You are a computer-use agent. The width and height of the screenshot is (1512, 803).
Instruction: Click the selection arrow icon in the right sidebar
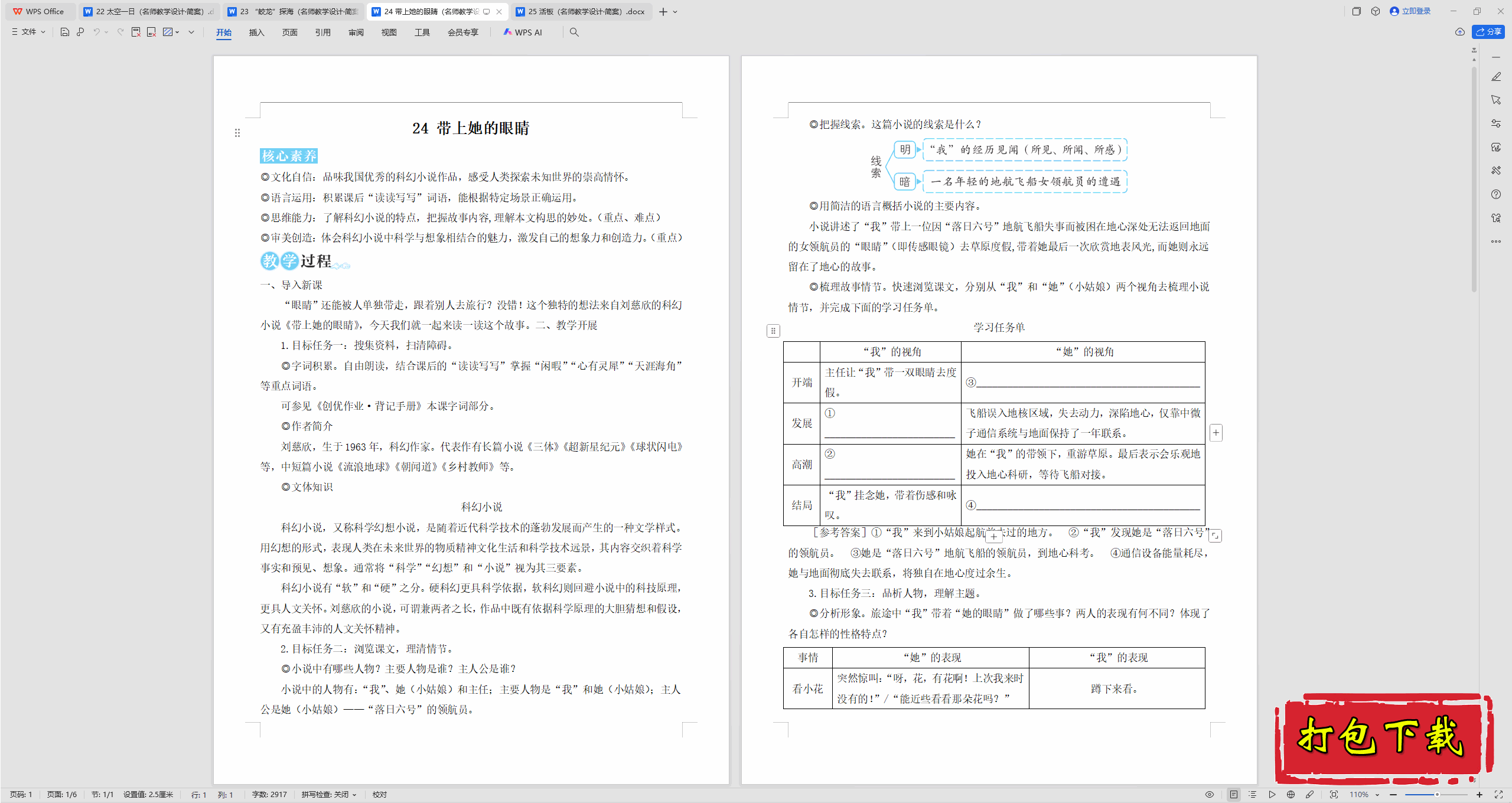pyautogui.click(x=1496, y=100)
